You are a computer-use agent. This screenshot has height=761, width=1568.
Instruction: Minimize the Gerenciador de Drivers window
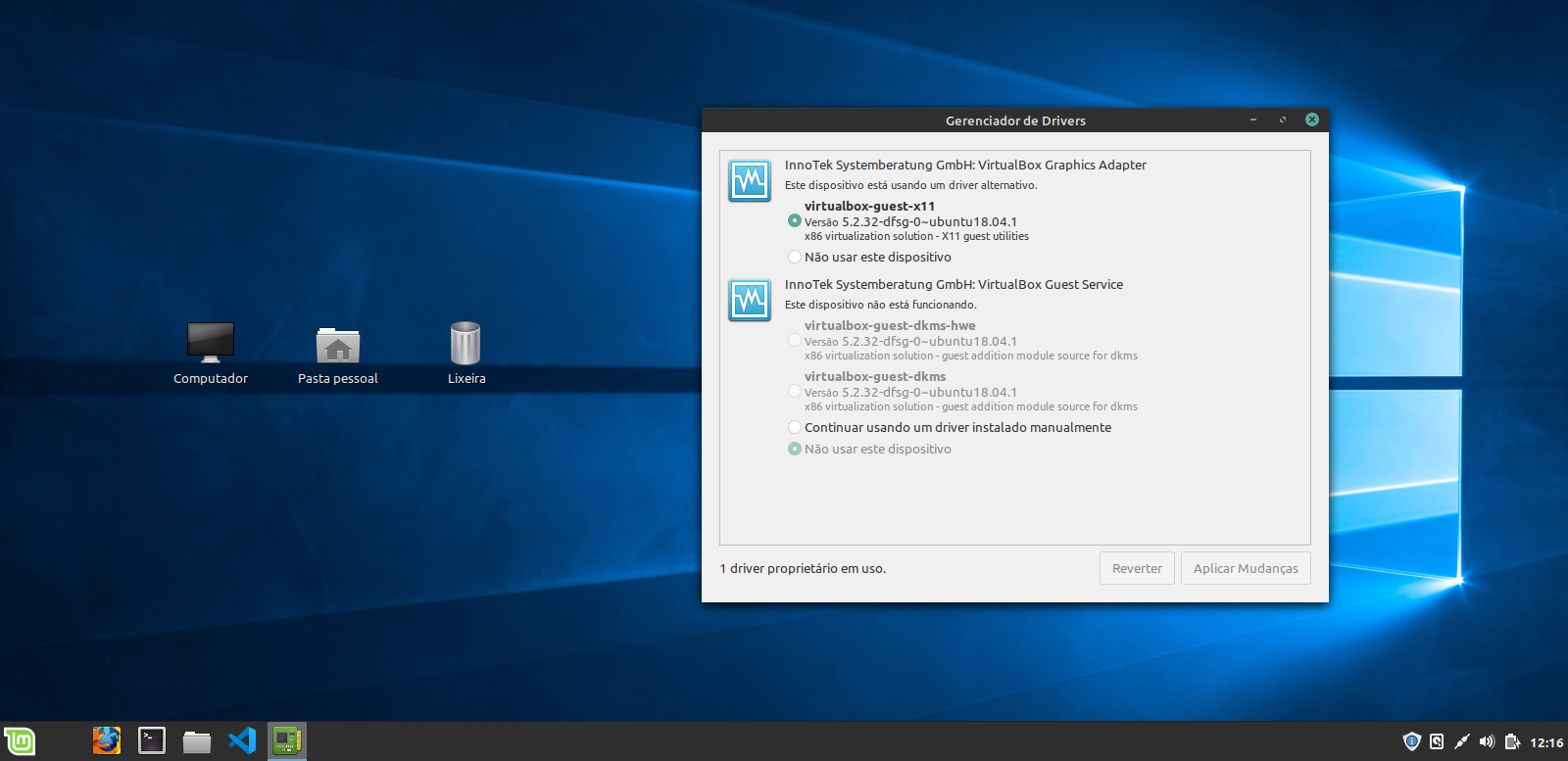click(1252, 119)
